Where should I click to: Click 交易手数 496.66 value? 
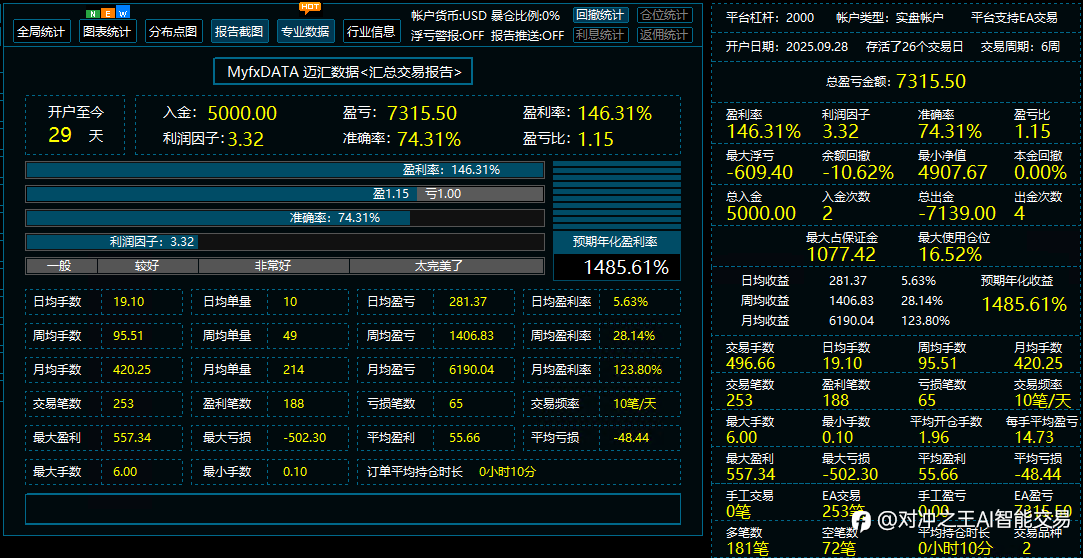pyautogui.click(x=751, y=363)
